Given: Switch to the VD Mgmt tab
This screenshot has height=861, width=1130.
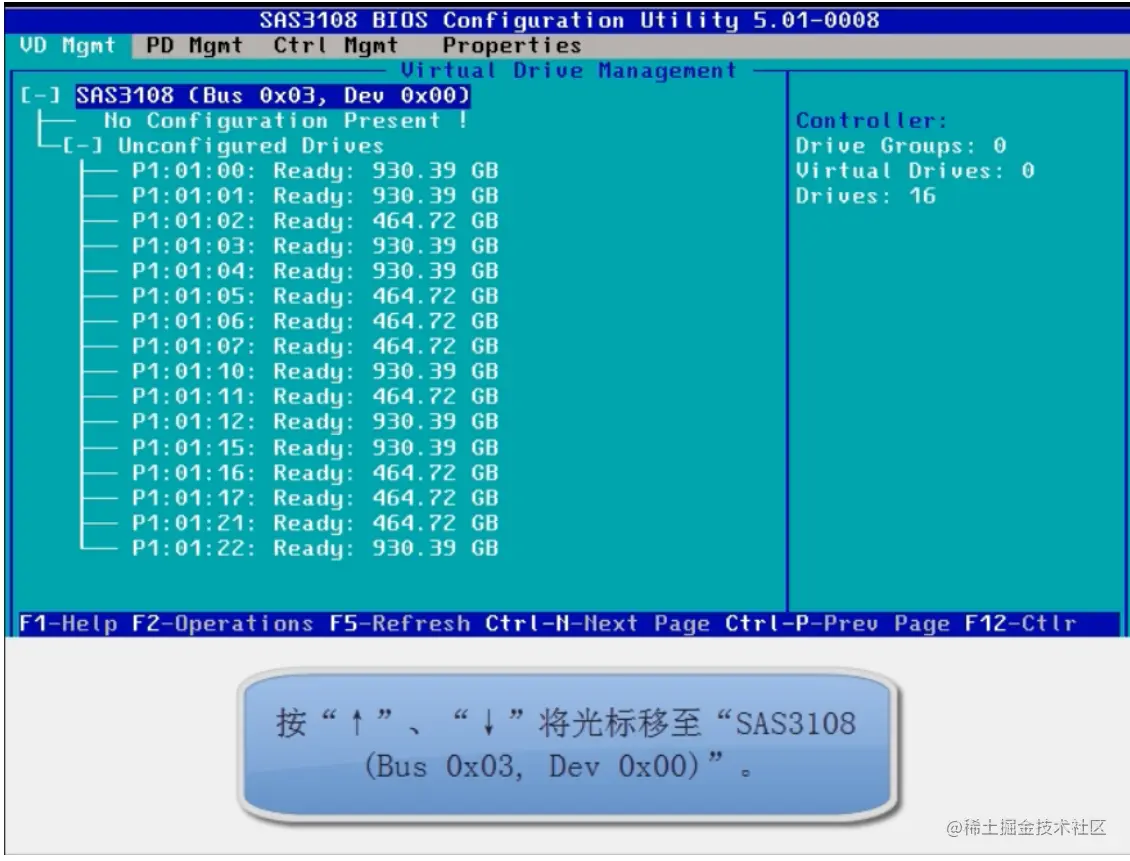Looking at the screenshot, I should (68, 45).
